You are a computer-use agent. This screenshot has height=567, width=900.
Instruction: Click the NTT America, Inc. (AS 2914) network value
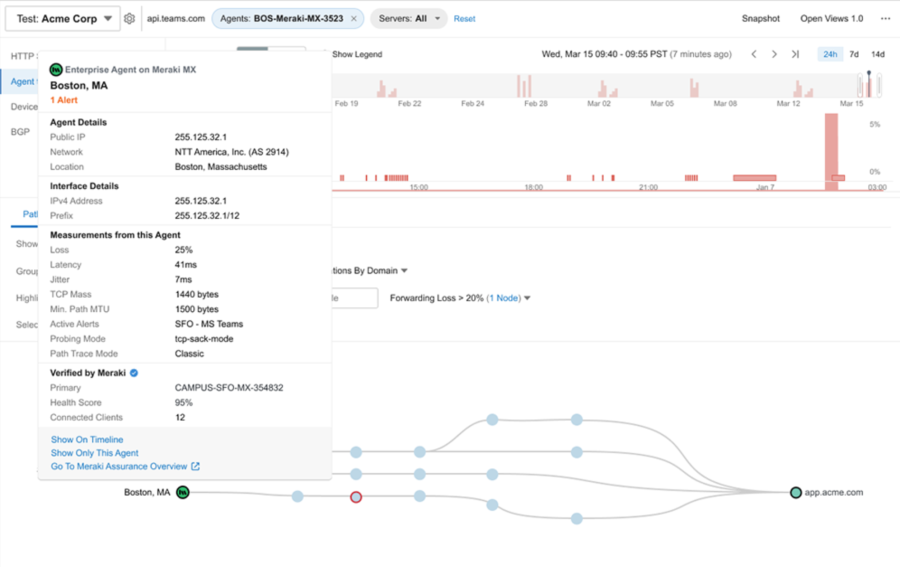232,152
